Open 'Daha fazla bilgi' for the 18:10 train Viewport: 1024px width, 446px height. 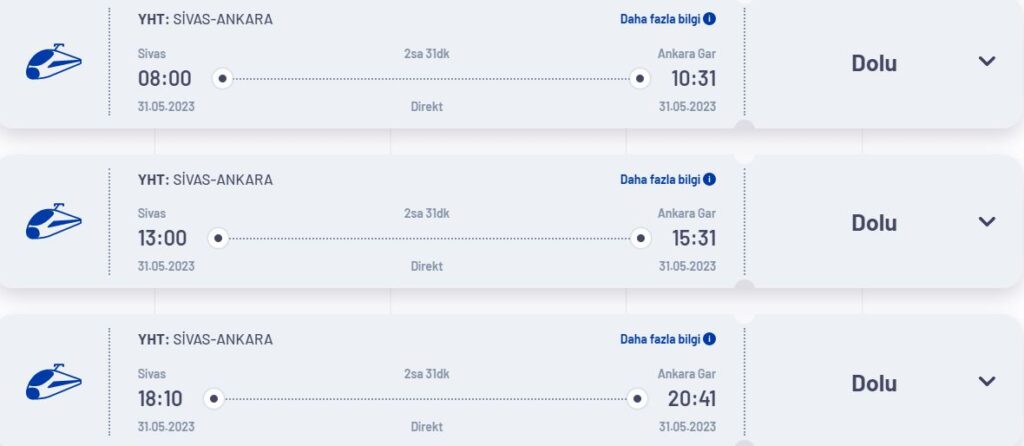(660, 339)
